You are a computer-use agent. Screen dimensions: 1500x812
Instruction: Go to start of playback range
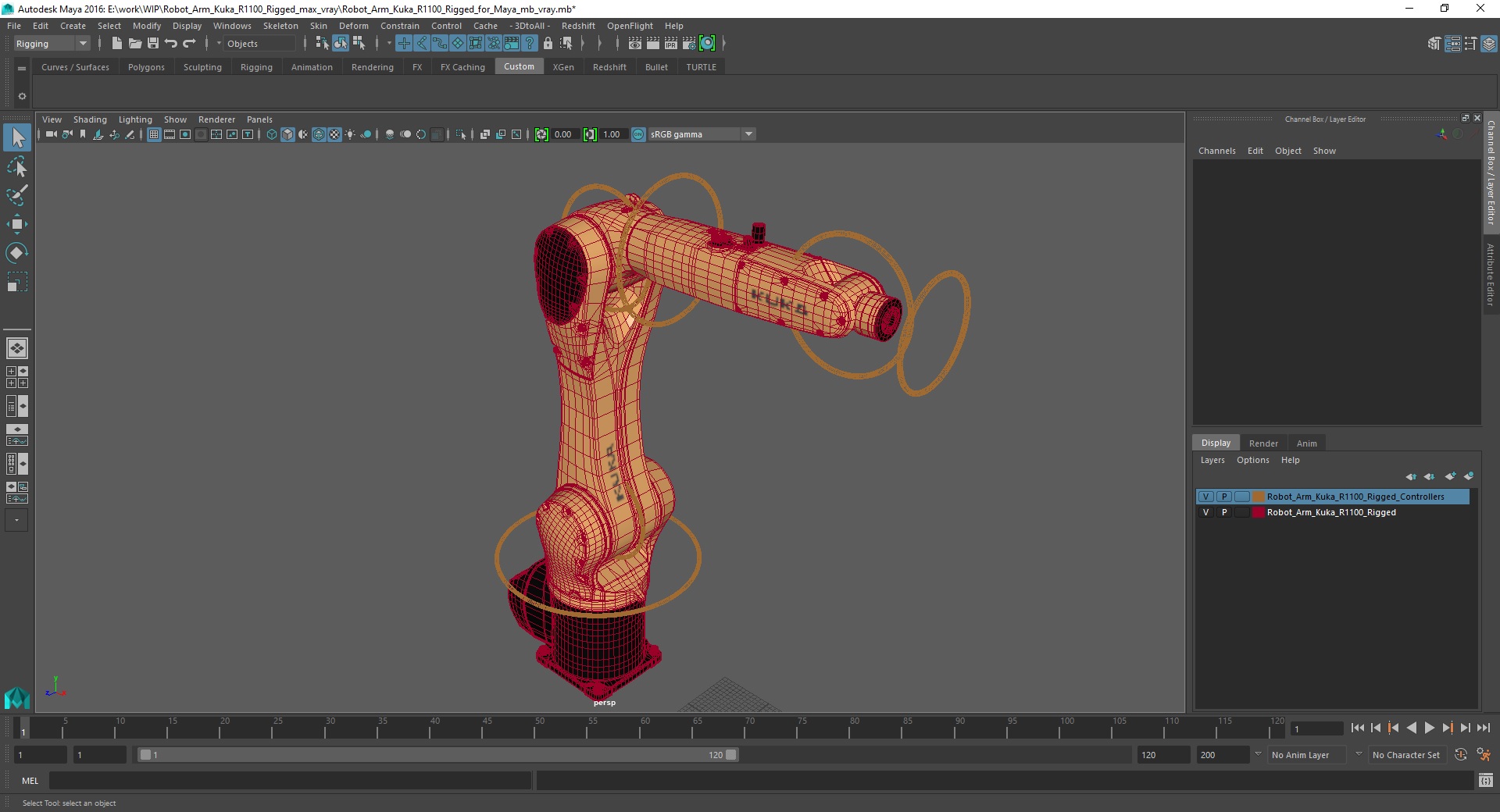point(1357,728)
